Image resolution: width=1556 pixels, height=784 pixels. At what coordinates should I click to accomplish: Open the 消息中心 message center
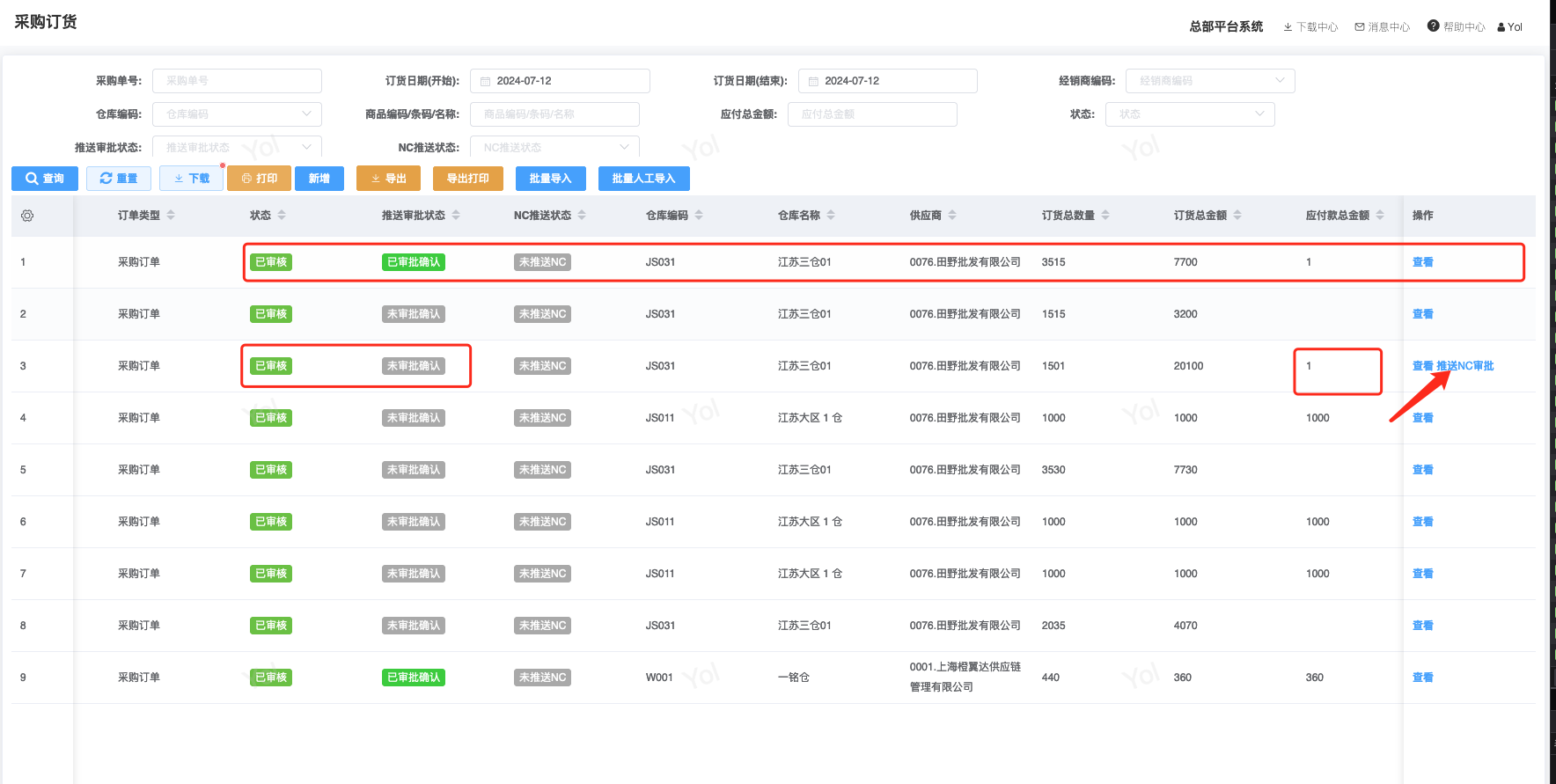1383,27
